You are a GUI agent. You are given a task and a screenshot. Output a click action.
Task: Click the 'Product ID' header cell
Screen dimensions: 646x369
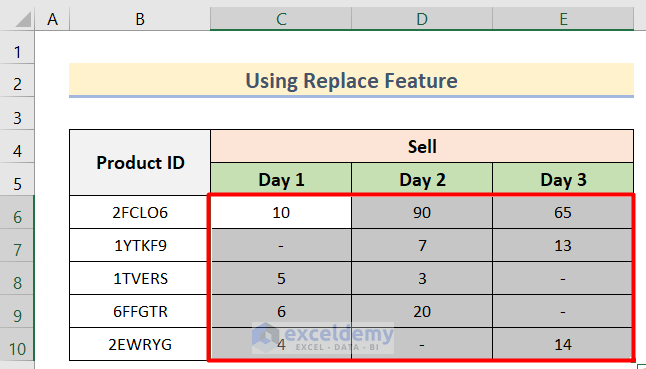point(140,163)
